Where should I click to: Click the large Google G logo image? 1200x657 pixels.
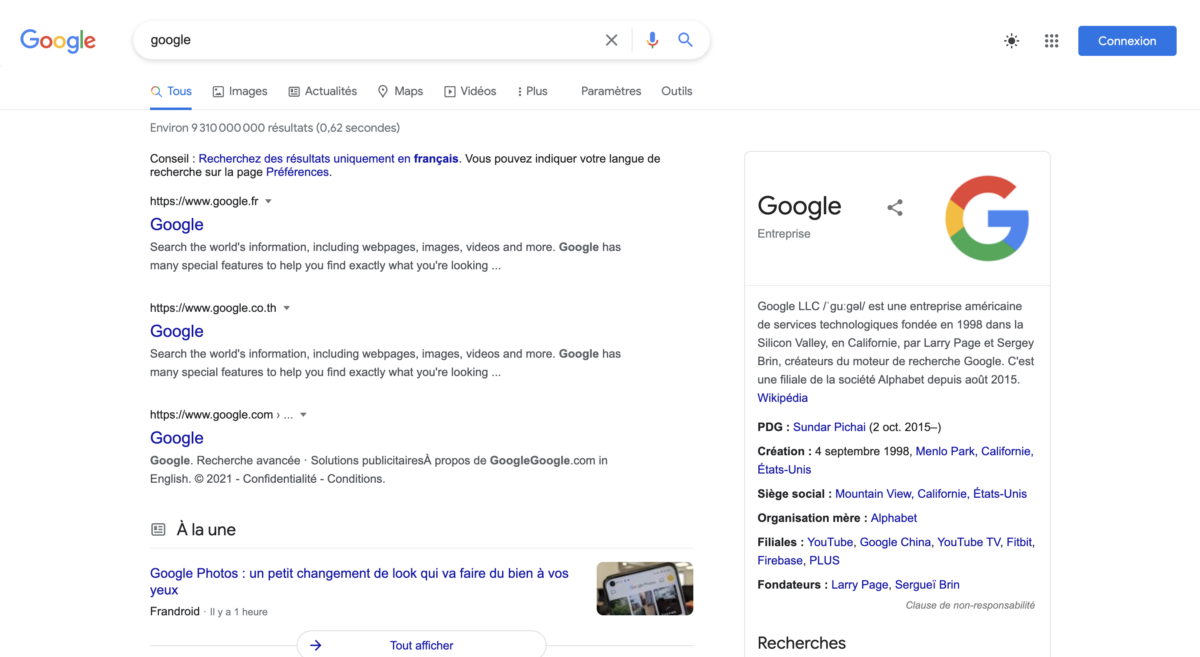(987, 218)
